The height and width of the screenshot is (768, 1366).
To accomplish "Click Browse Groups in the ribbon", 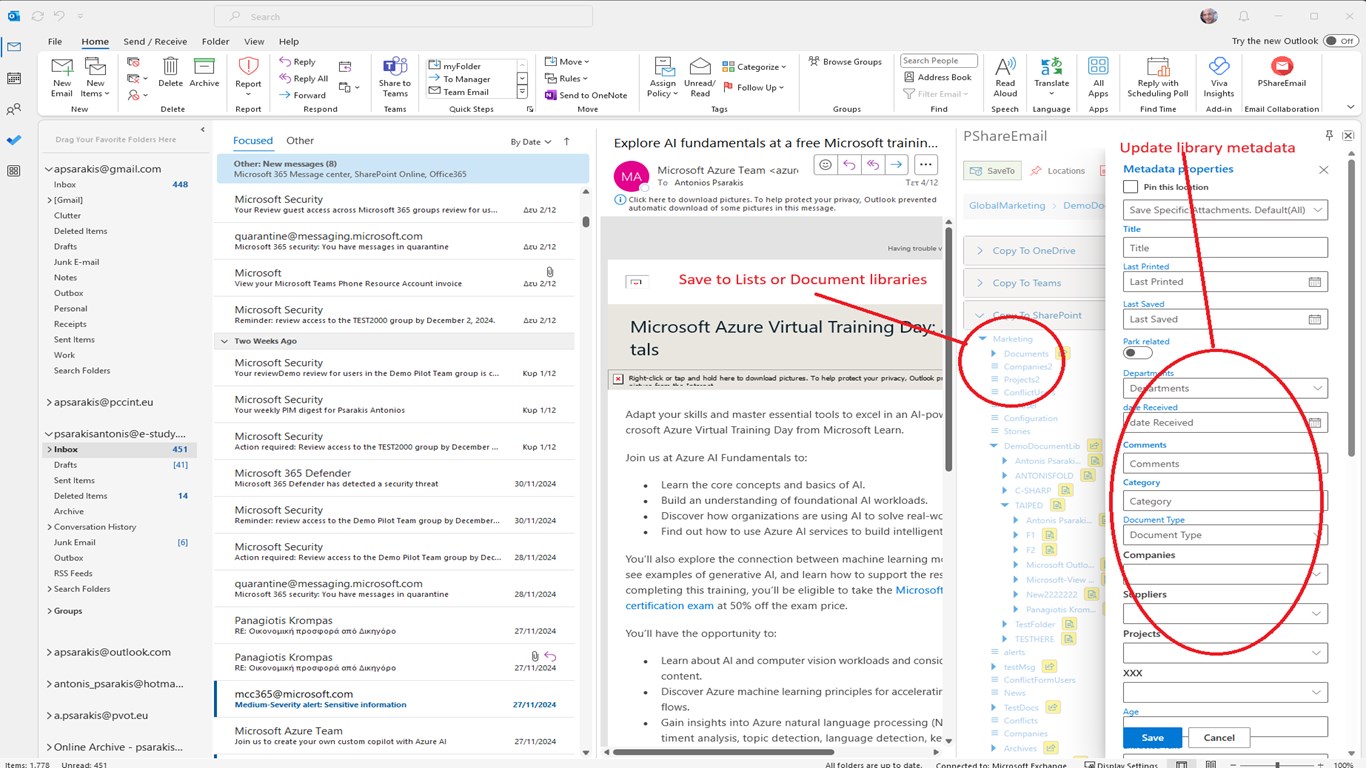I will 845,61.
